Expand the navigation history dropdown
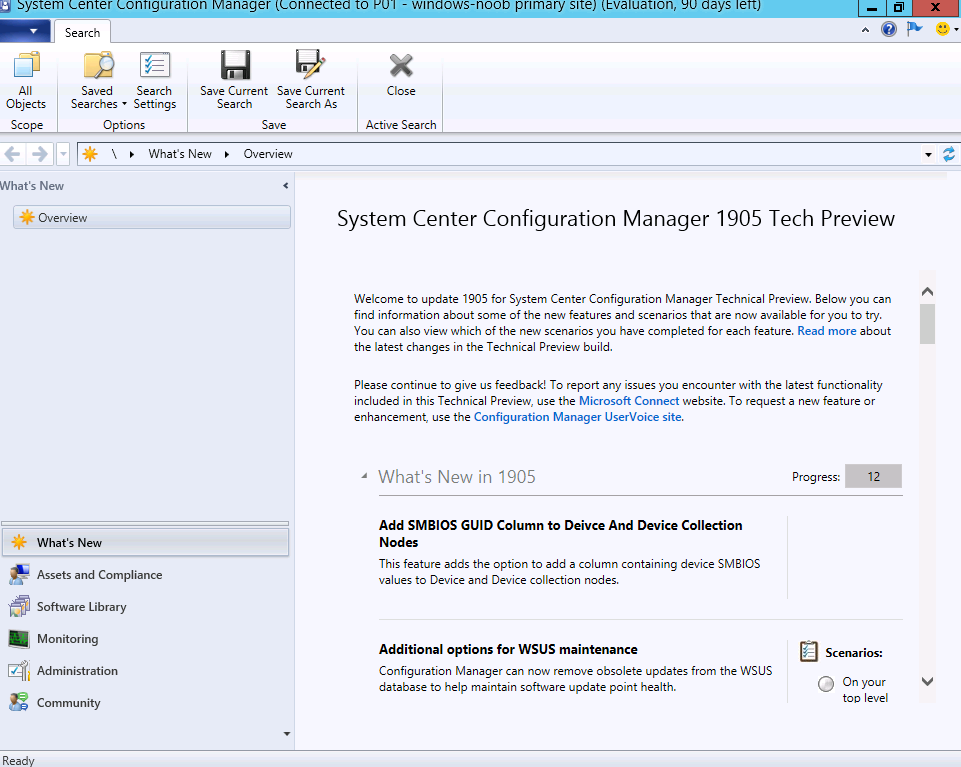This screenshot has height=767, width=961. point(63,154)
